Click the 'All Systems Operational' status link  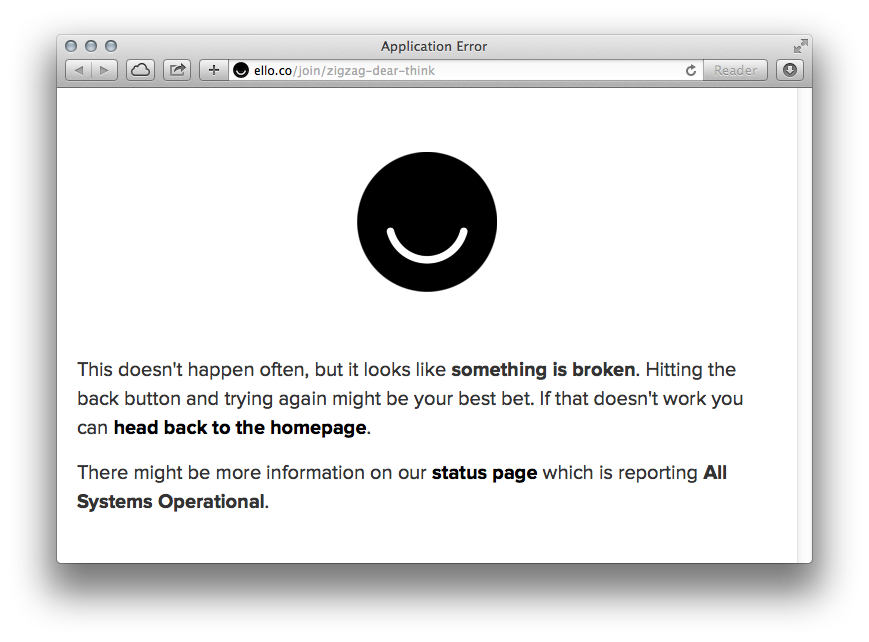[x=402, y=487]
